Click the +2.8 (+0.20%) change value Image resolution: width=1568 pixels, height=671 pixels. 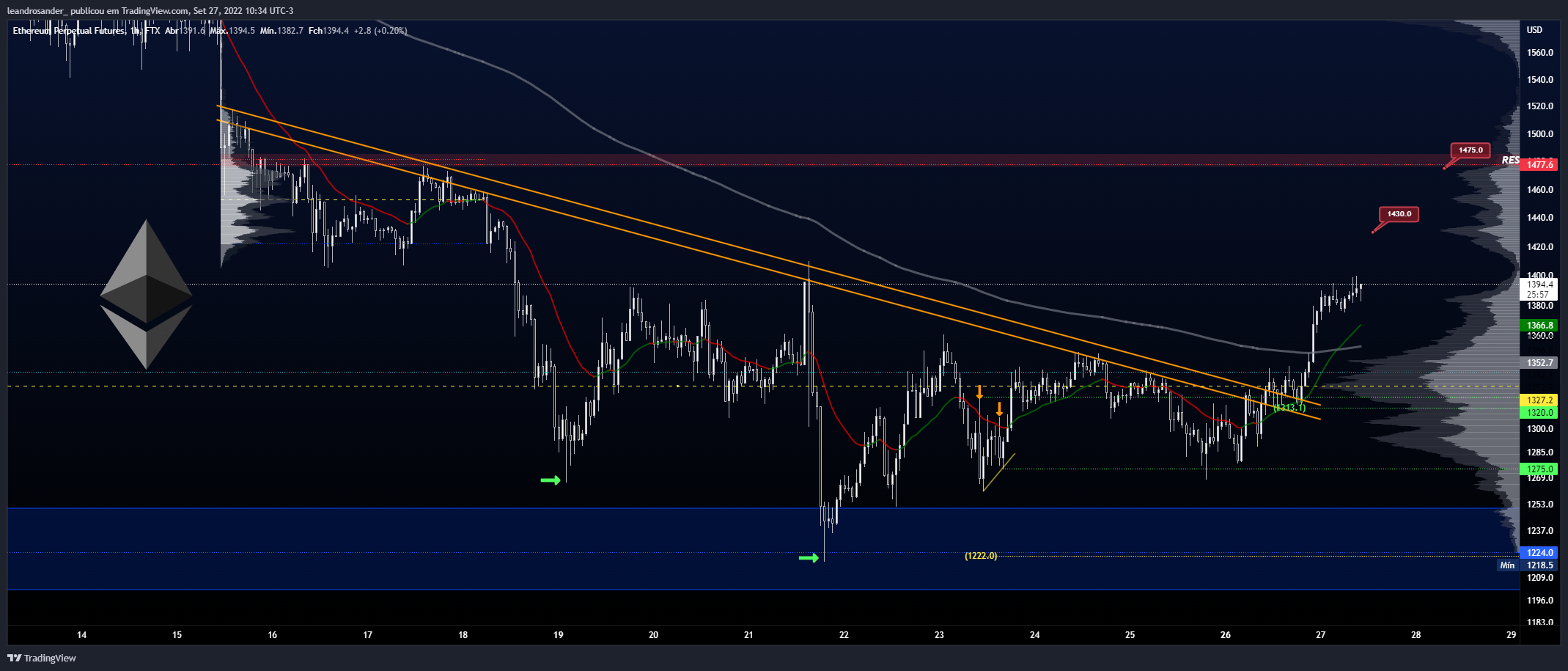[380, 31]
